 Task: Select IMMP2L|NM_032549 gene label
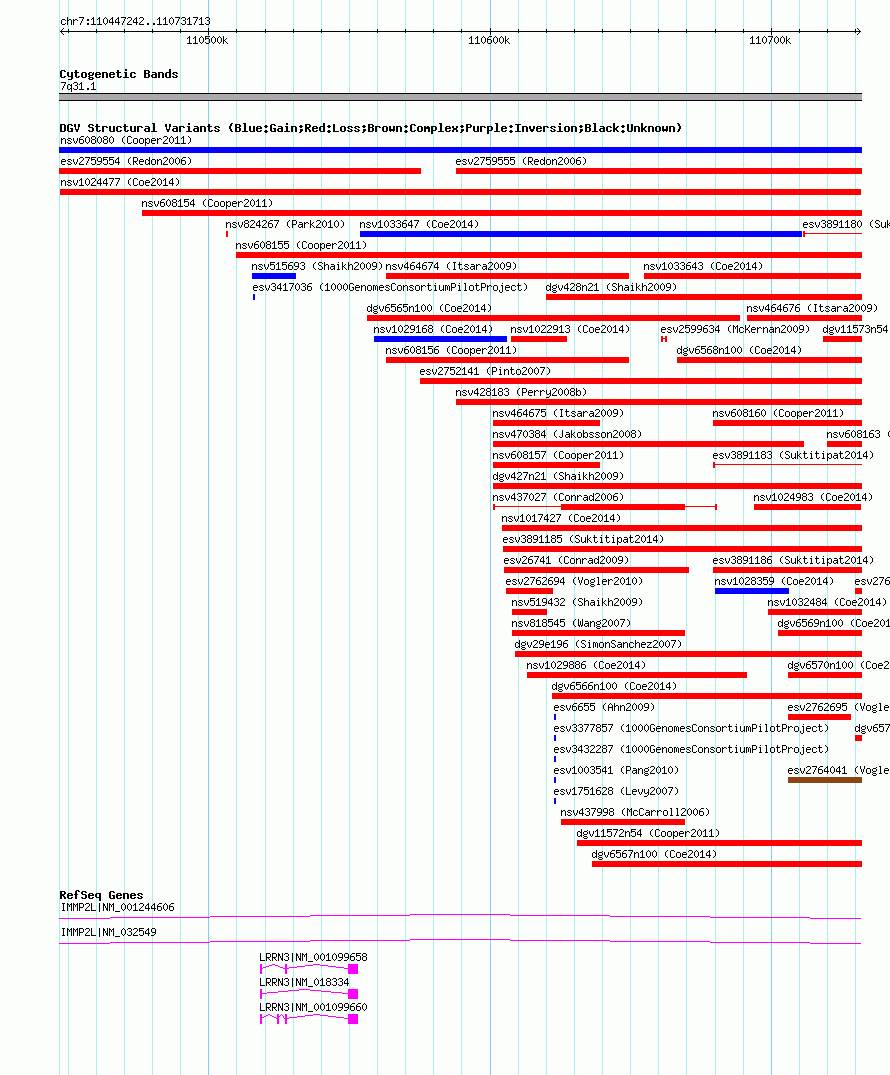click(108, 932)
